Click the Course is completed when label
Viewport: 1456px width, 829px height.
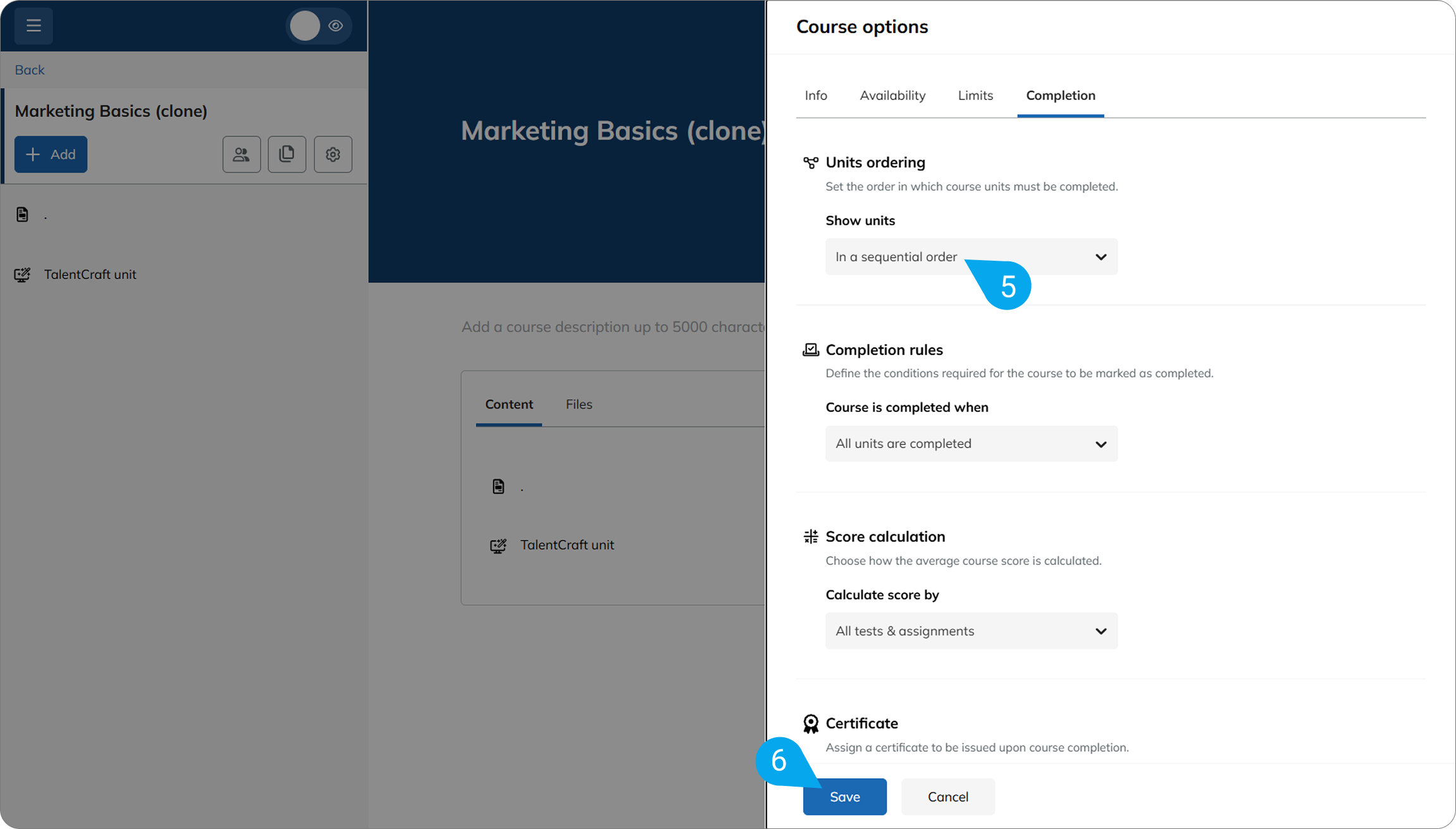(907, 408)
